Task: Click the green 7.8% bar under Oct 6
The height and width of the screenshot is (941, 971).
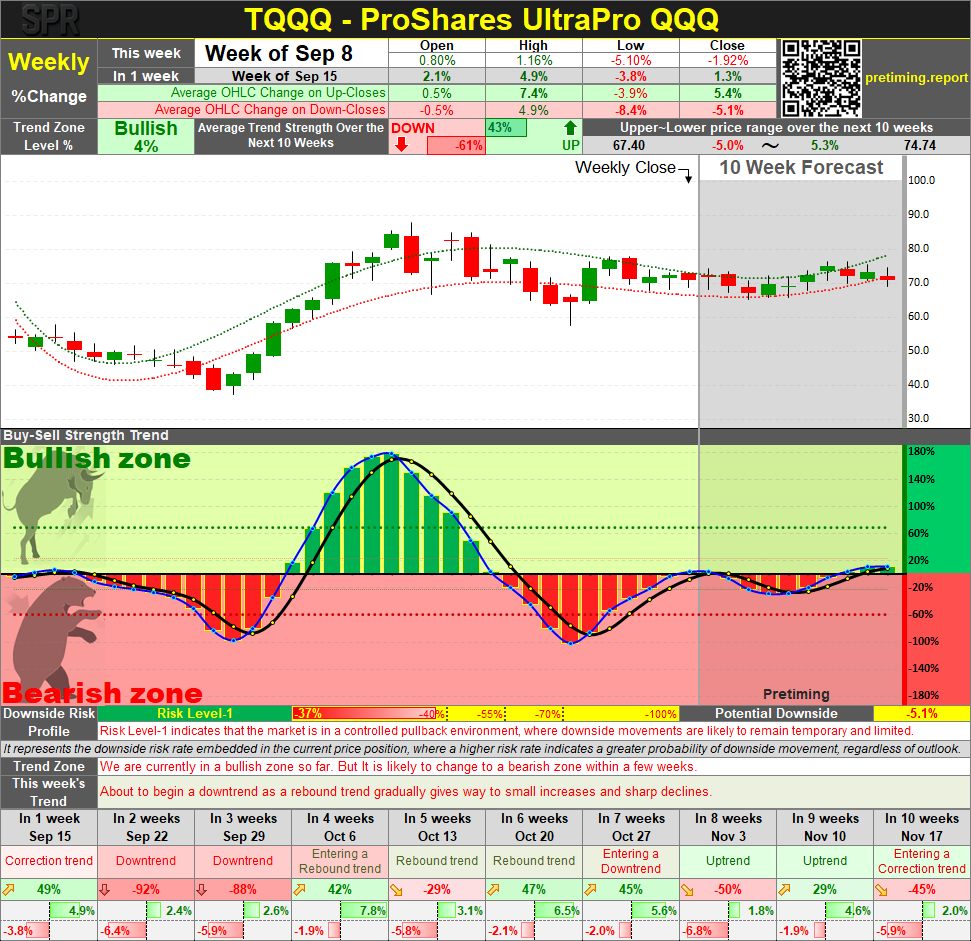Action: pos(364,911)
